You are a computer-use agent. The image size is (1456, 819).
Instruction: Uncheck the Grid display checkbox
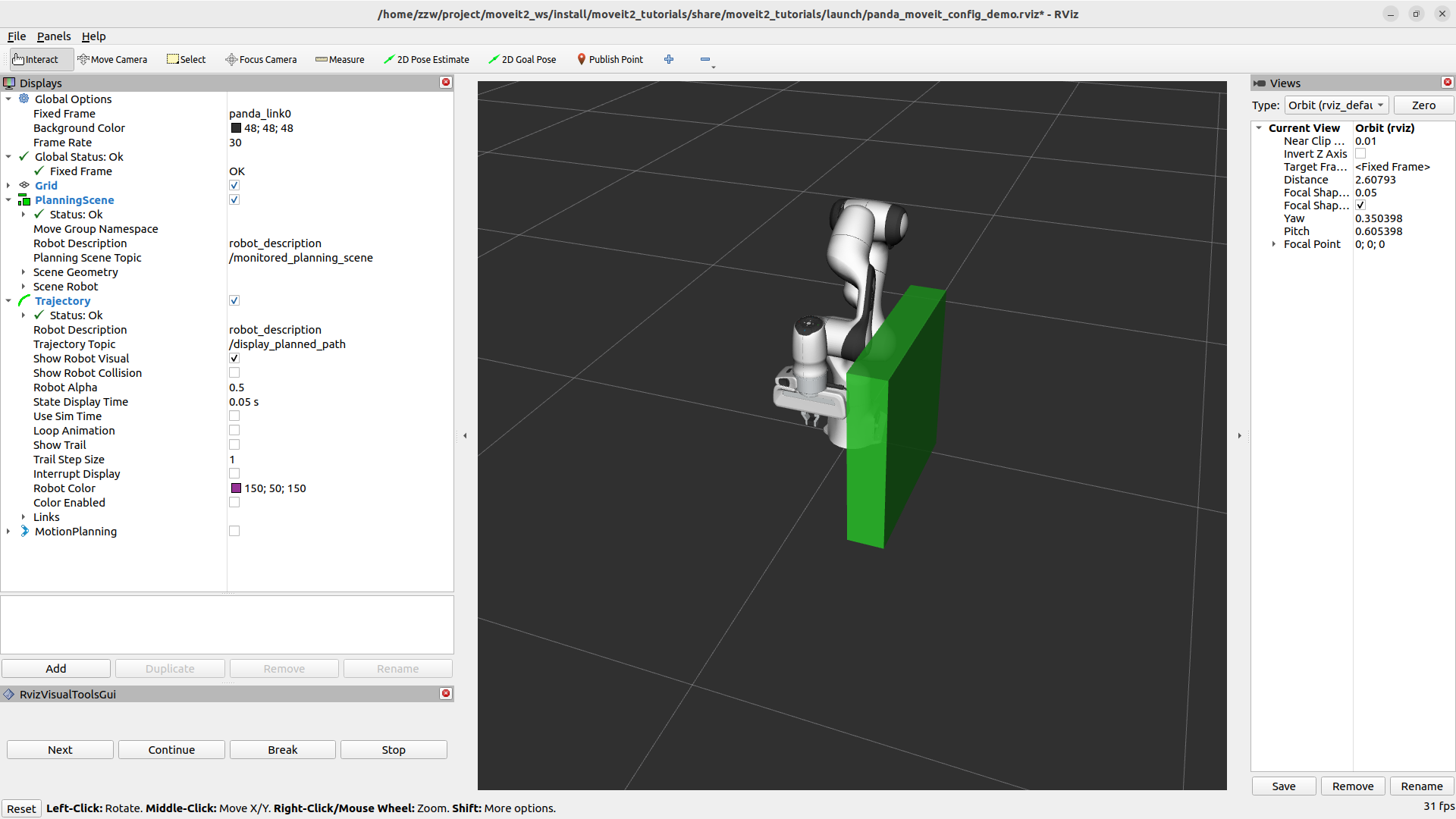234,185
